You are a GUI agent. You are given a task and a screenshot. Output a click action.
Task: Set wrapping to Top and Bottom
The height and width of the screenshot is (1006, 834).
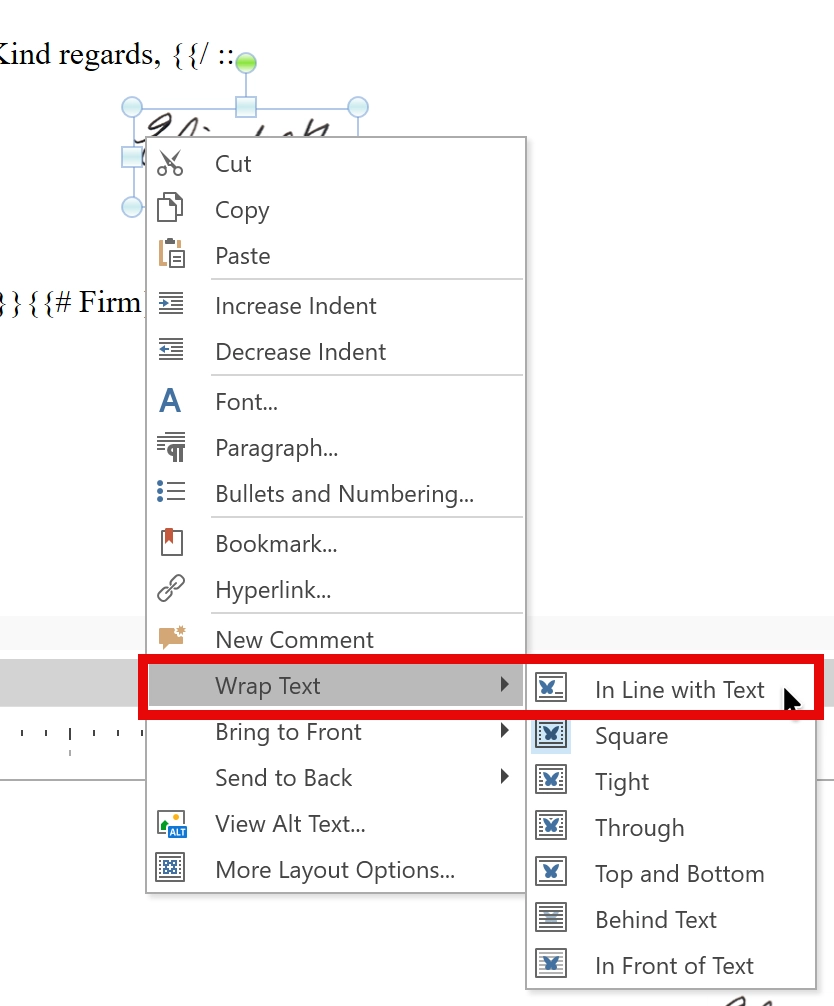point(671,874)
